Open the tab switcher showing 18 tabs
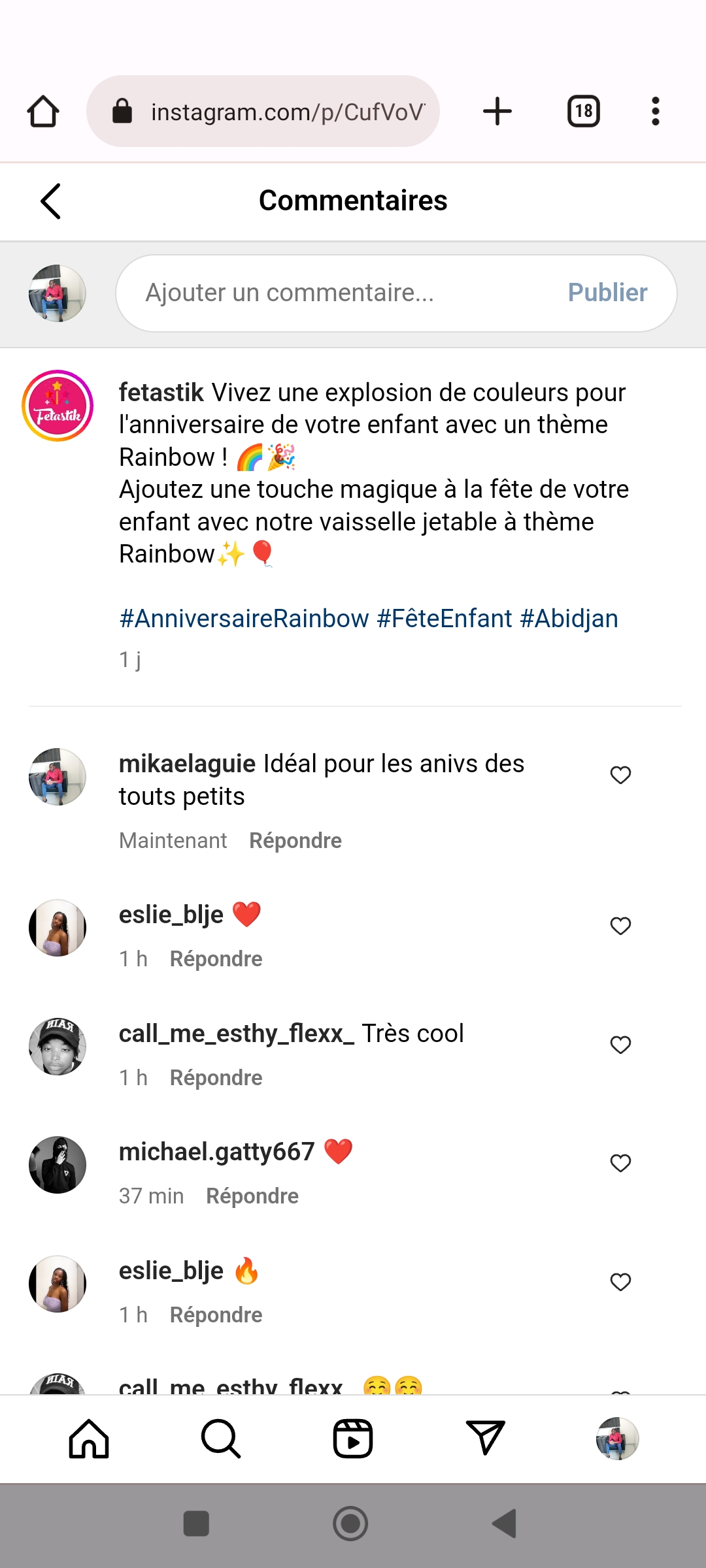The width and height of the screenshot is (706, 1568). coord(583,111)
